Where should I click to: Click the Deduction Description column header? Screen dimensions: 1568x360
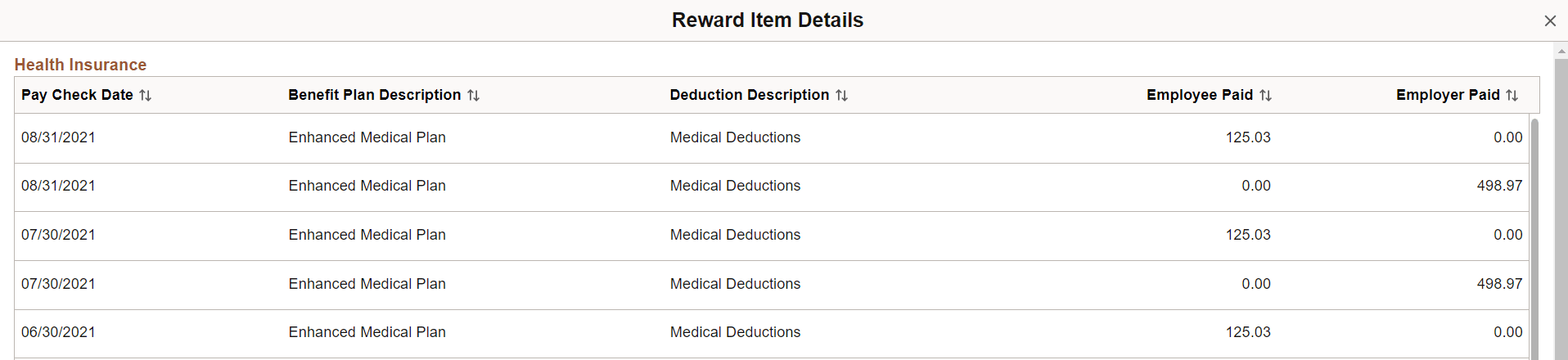[x=750, y=95]
